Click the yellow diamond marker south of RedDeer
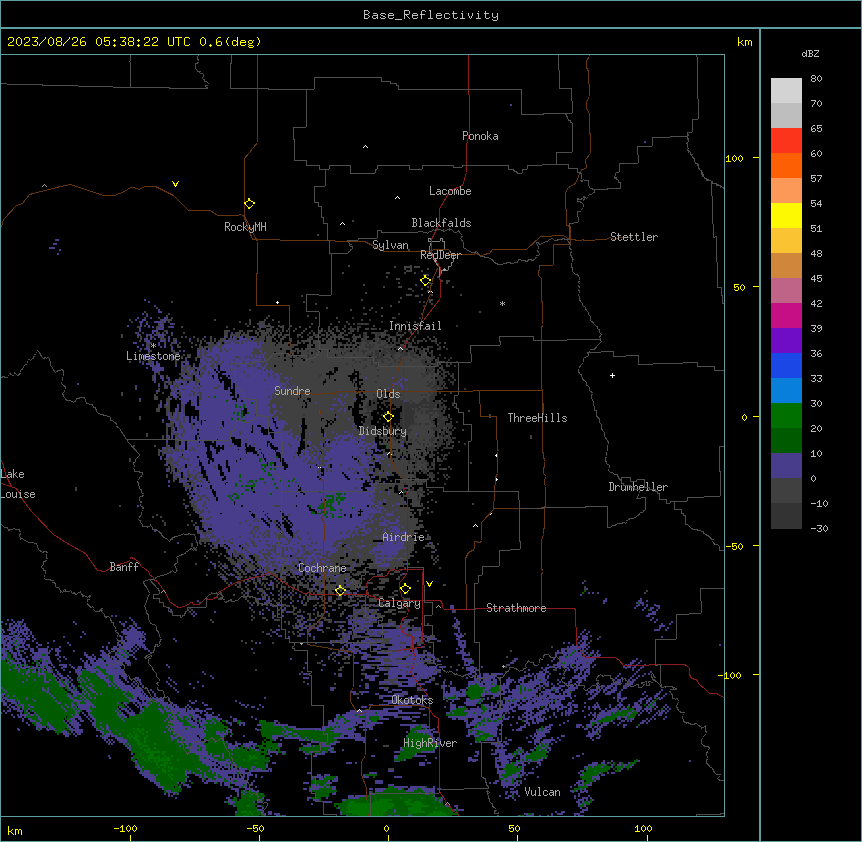 point(426,281)
